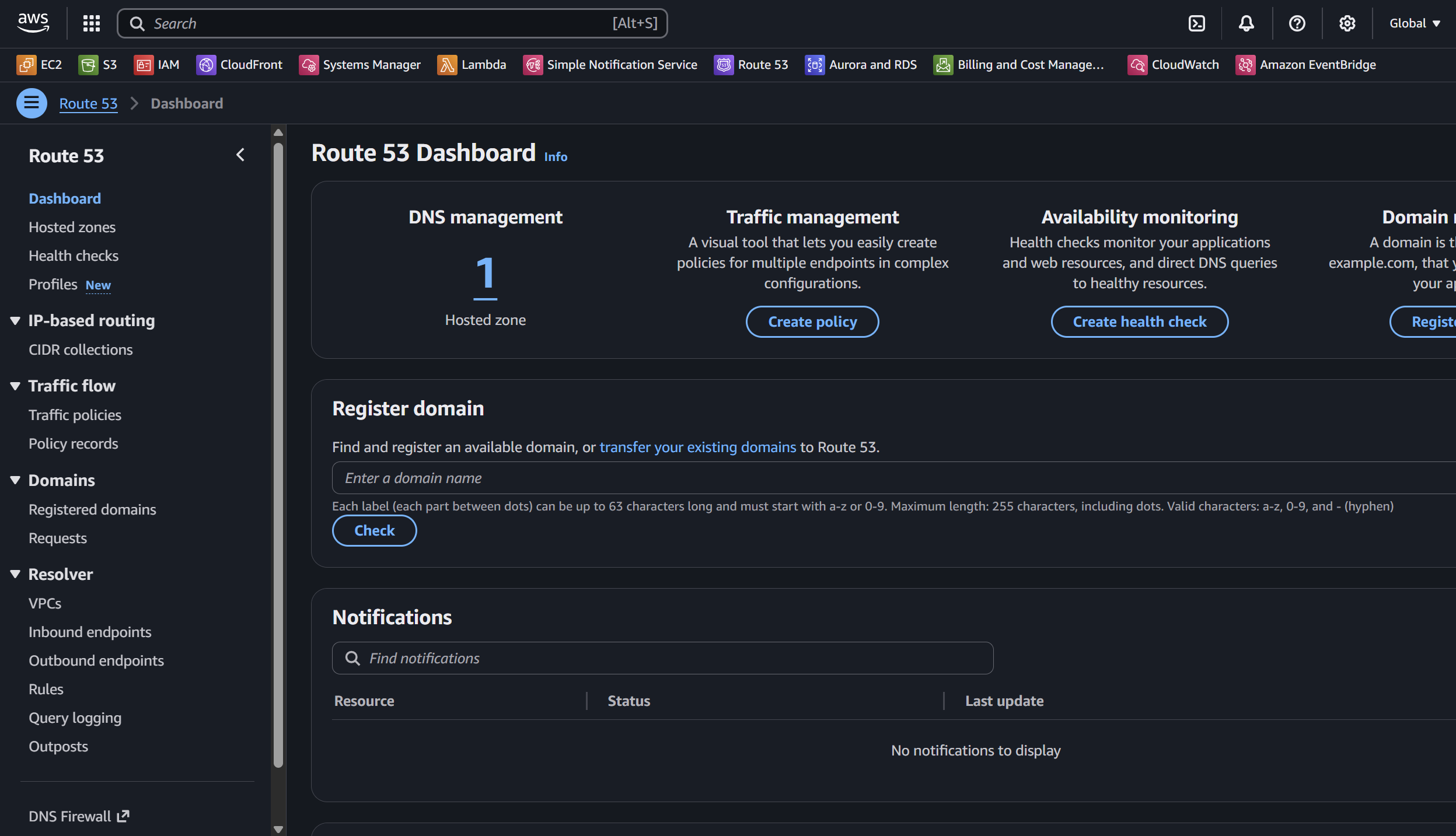Collapse the IP-based routing section
The image size is (1456, 836).
click(15, 320)
